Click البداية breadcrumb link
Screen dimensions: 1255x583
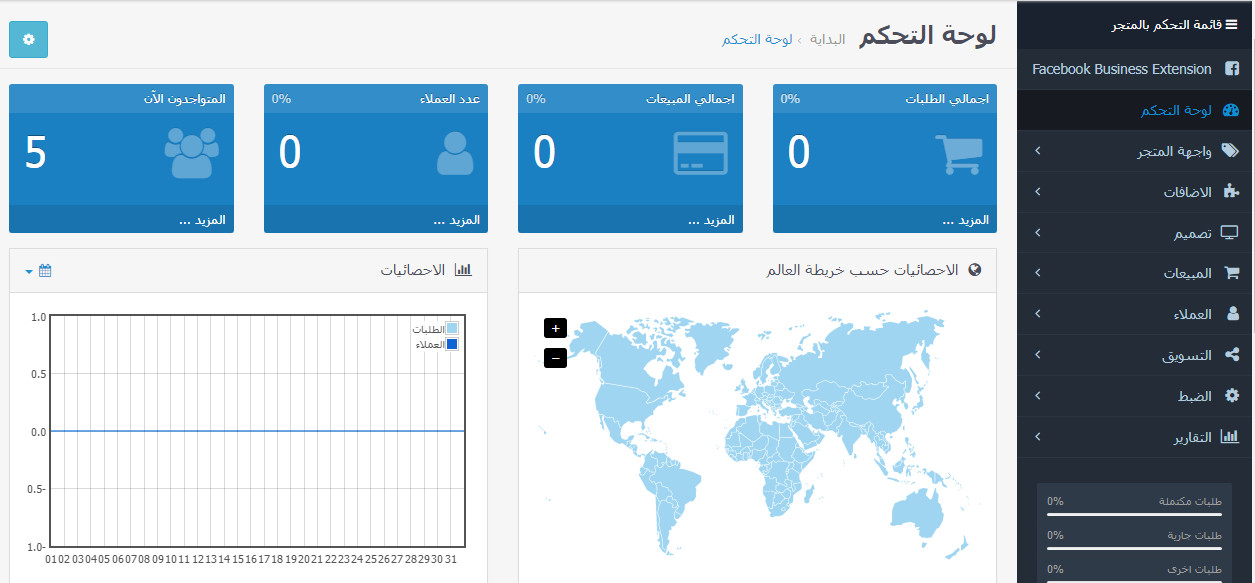pos(827,39)
